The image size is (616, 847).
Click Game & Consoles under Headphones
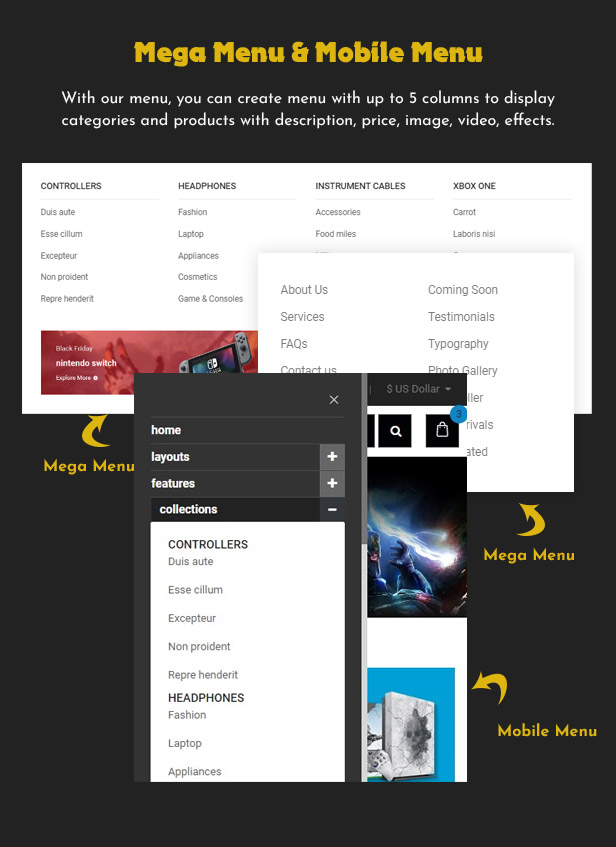(x=210, y=299)
